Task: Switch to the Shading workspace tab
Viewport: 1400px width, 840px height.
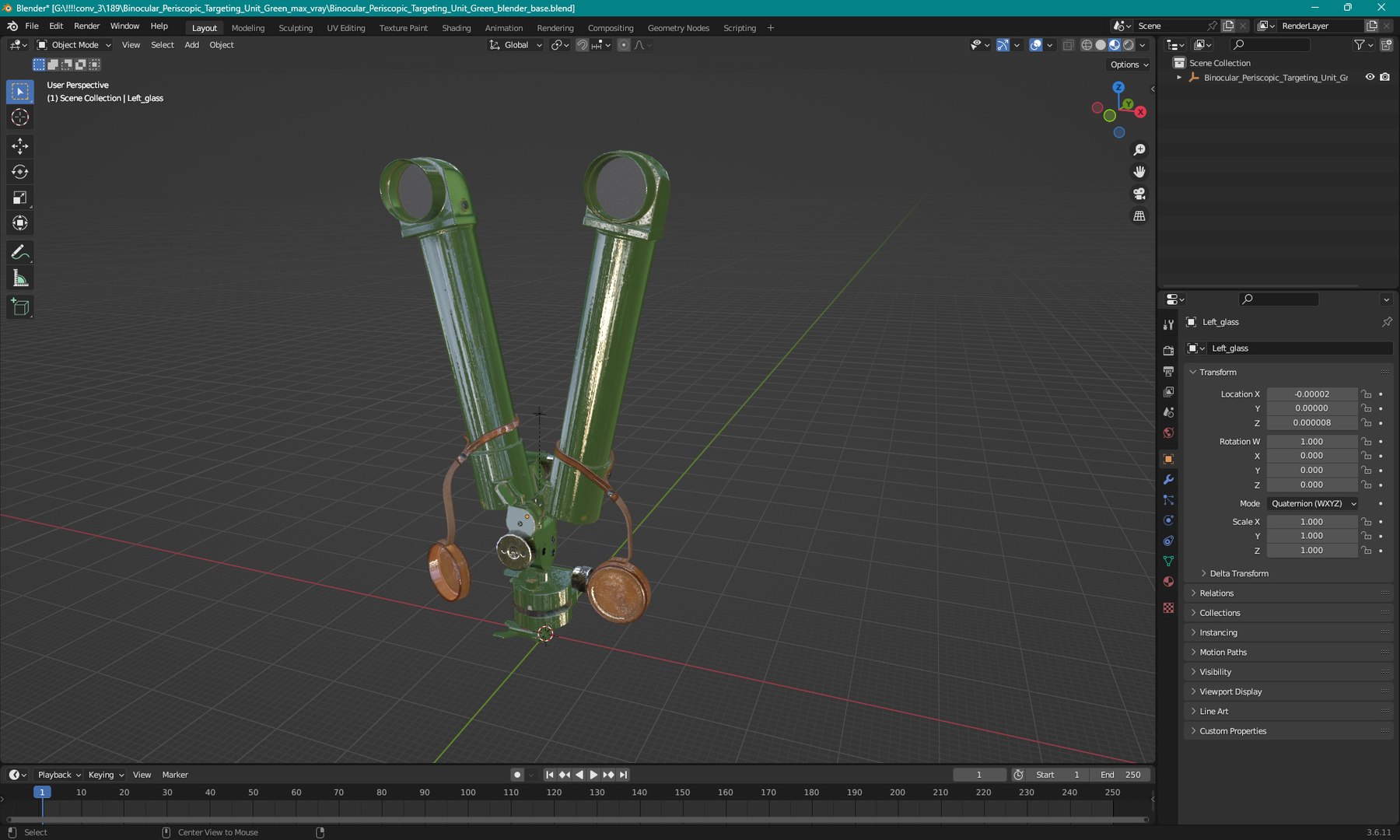Action: (x=457, y=28)
